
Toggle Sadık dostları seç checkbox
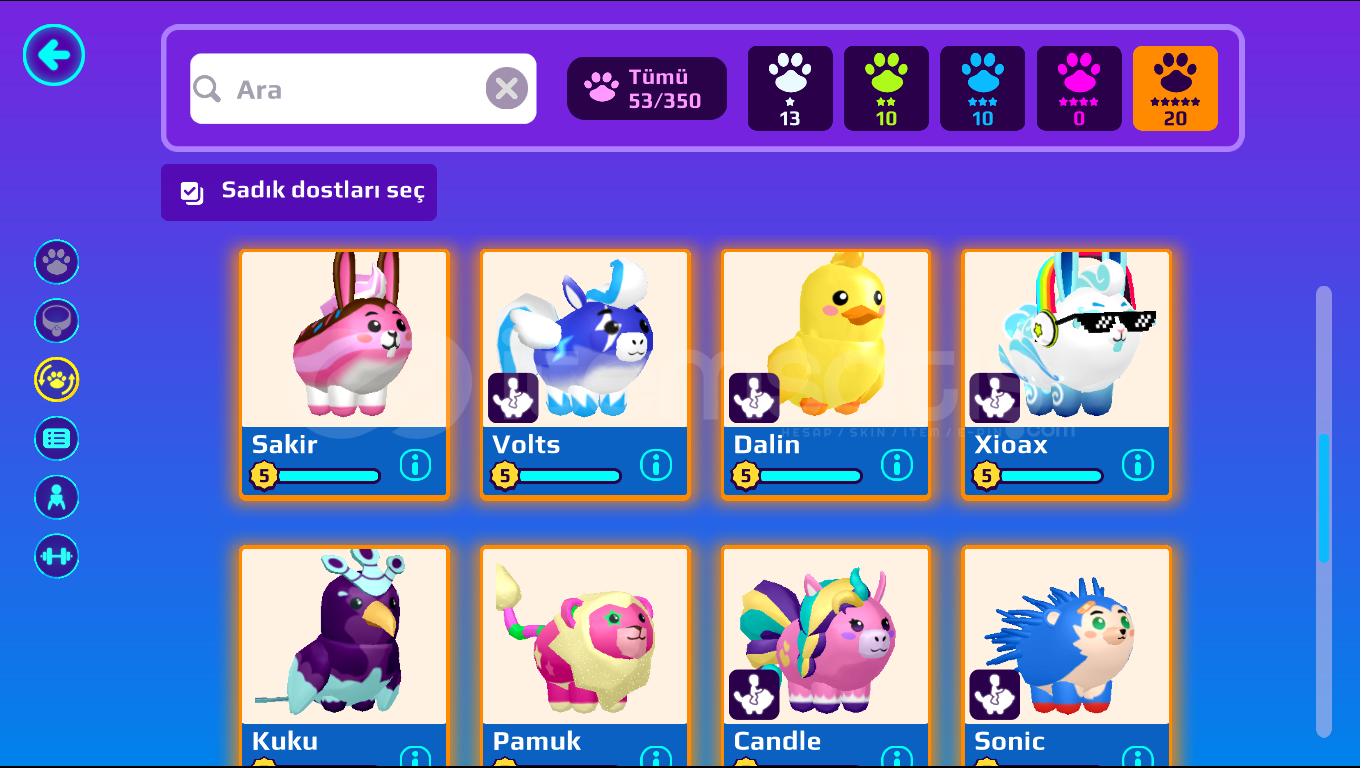pos(299,192)
